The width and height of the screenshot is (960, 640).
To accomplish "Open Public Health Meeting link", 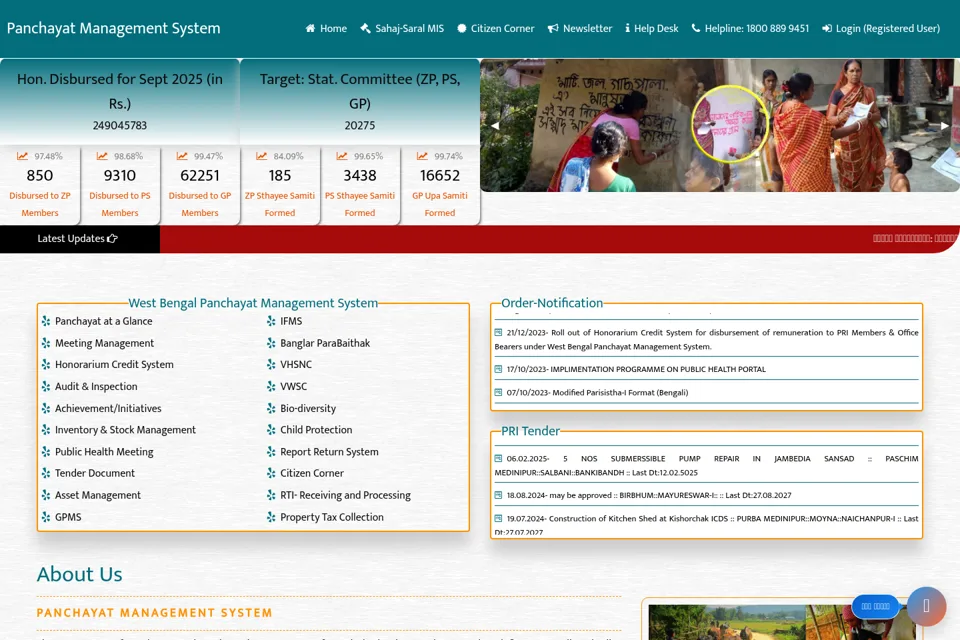I will (x=104, y=452).
